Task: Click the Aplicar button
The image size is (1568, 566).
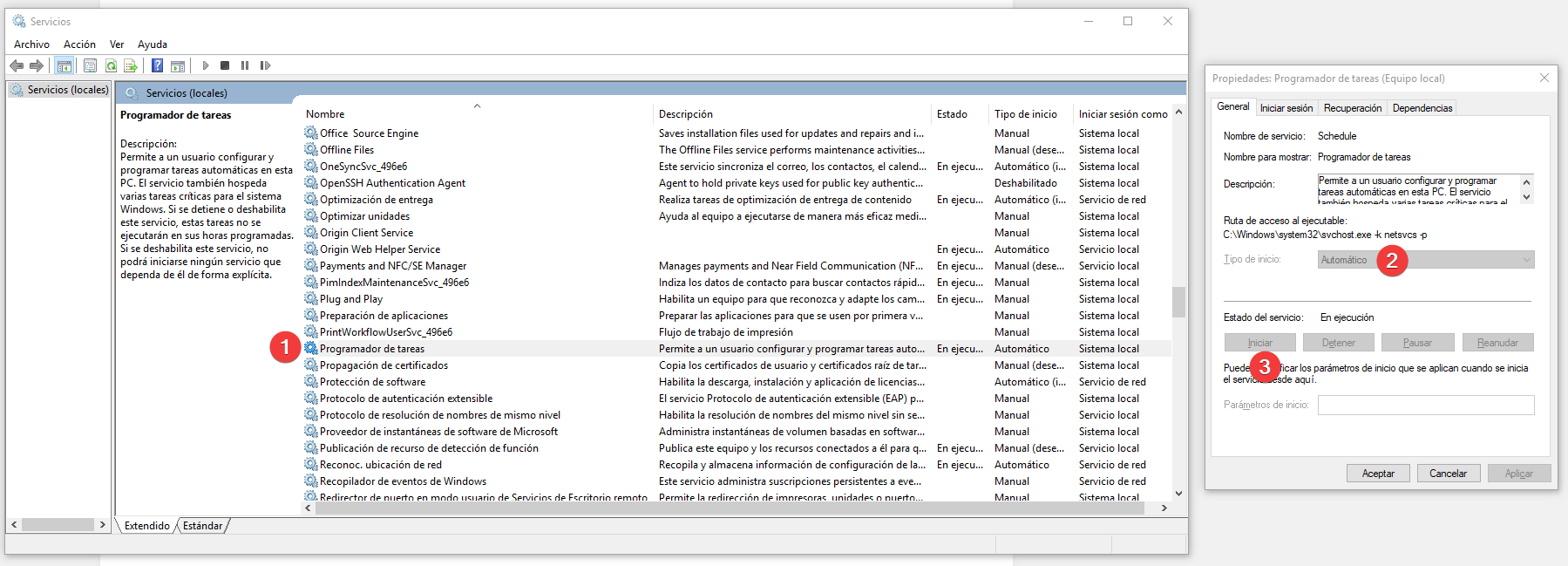Action: [x=1518, y=474]
